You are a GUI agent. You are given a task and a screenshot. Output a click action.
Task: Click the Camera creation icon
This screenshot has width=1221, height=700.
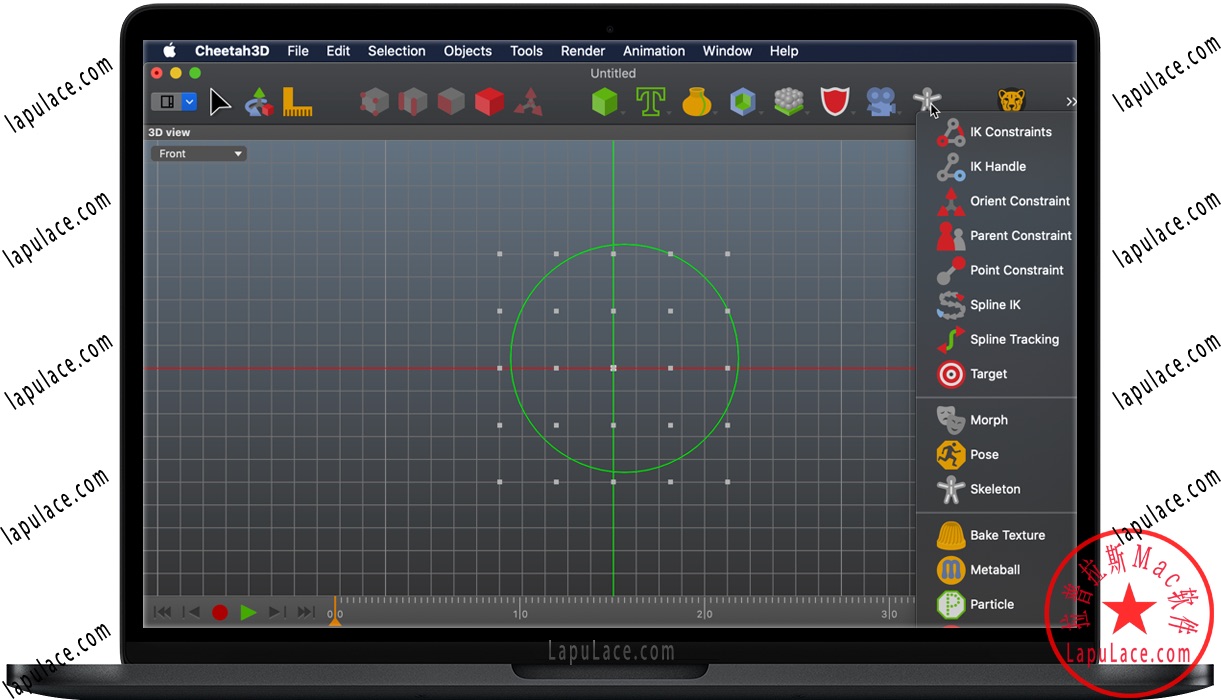coord(881,100)
